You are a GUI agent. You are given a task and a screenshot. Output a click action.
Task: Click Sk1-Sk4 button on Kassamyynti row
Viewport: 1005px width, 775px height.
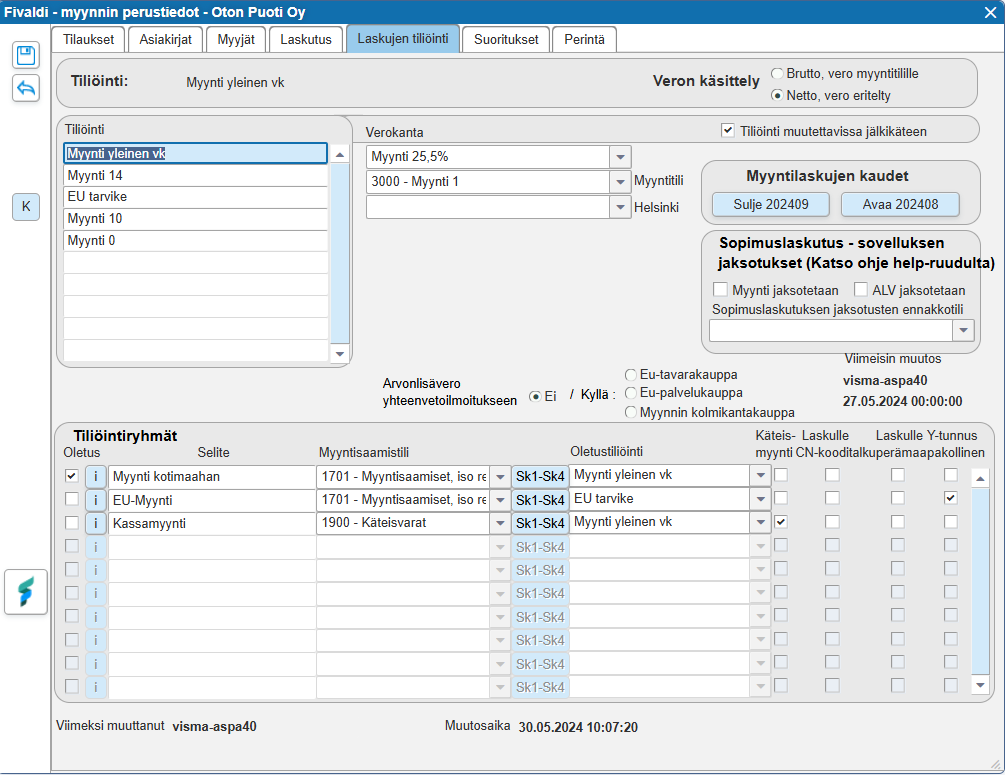[540, 523]
